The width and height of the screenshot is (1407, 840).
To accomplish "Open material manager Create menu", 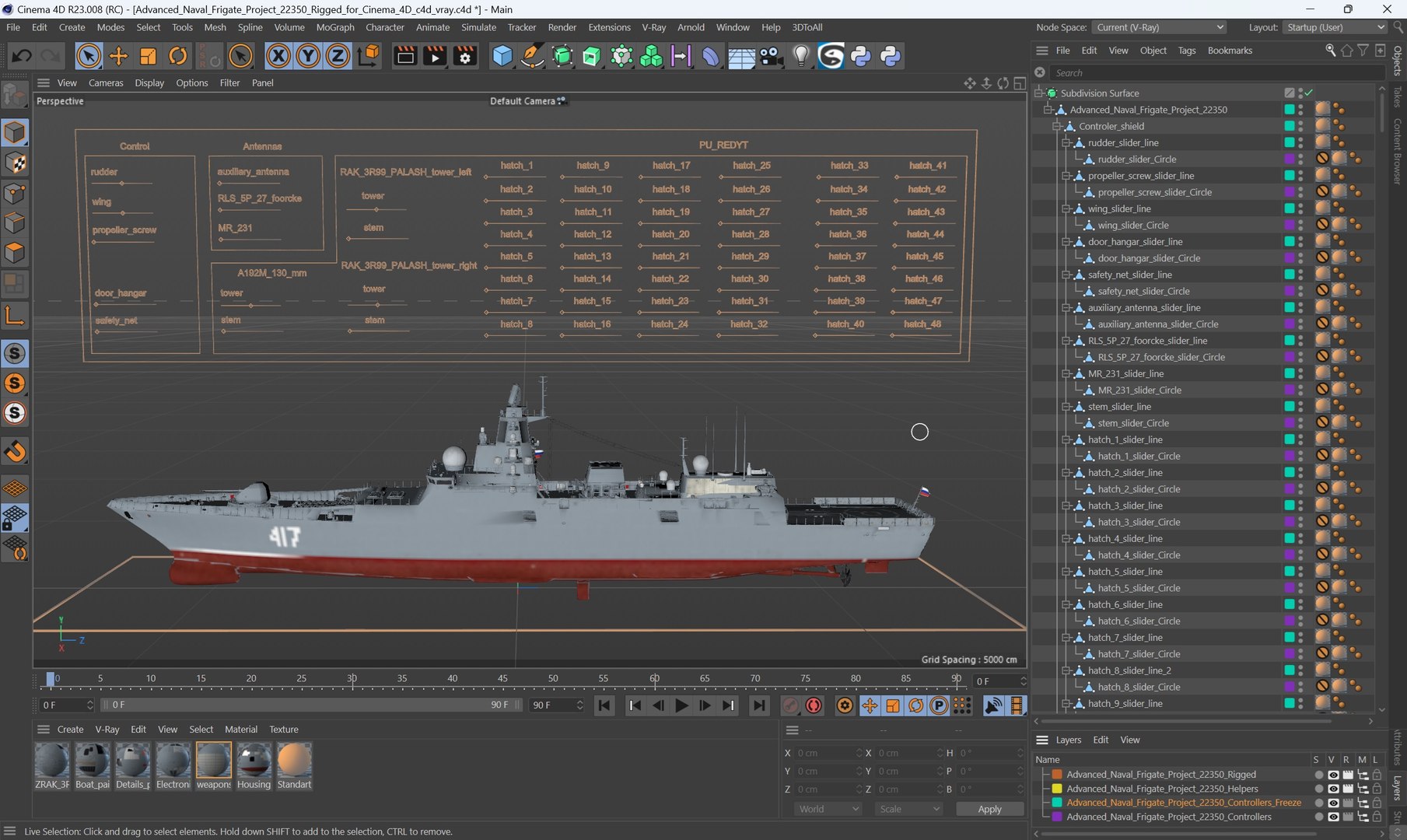I will coord(70,730).
